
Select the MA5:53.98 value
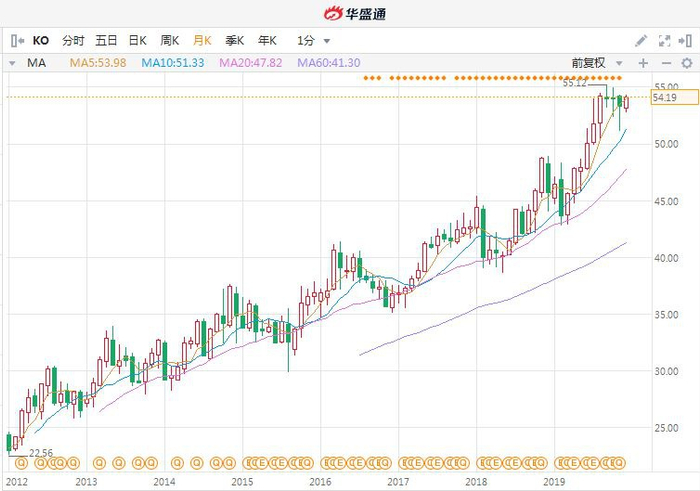coord(98,63)
